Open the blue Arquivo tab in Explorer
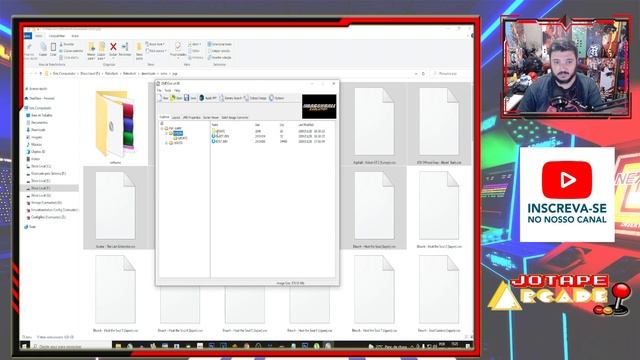The height and width of the screenshot is (360, 640). pos(27,36)
